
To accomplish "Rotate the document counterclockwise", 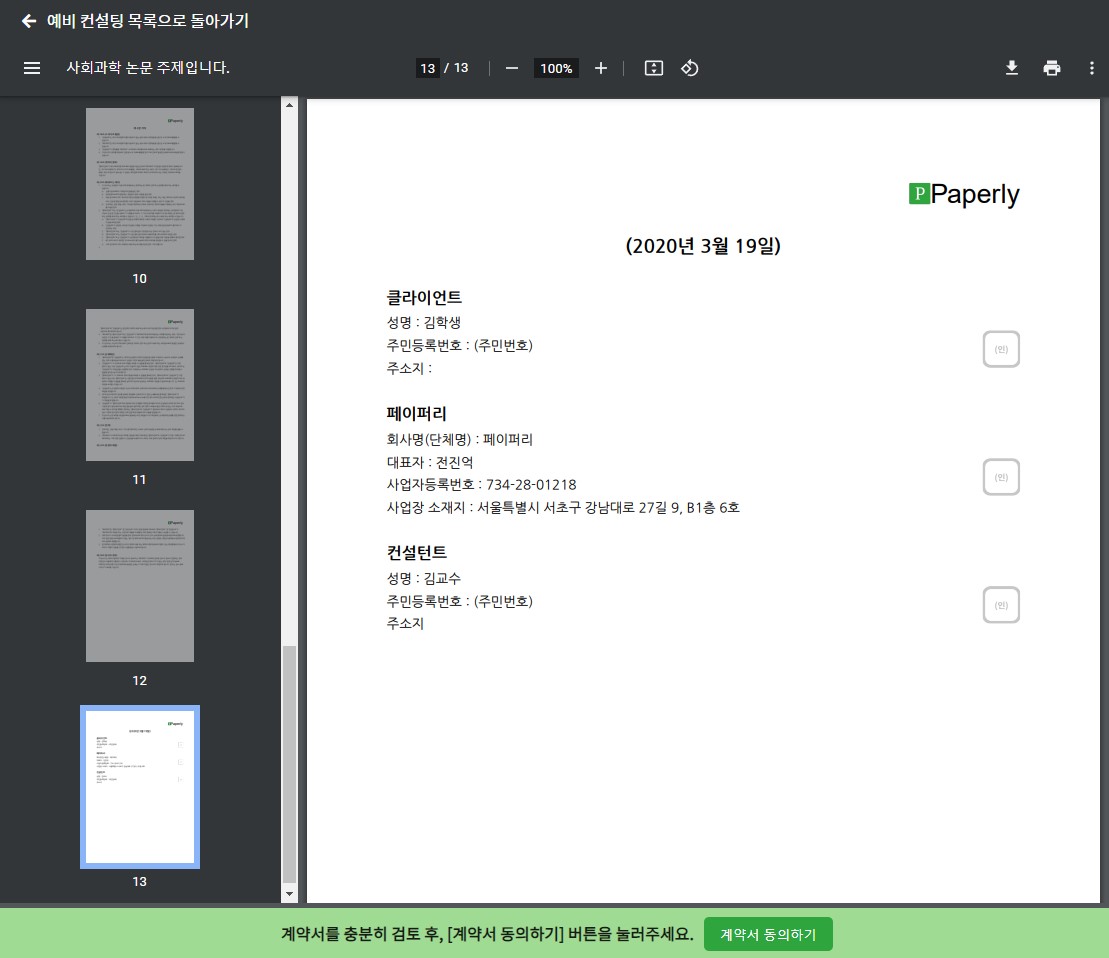I will point(689,68).
